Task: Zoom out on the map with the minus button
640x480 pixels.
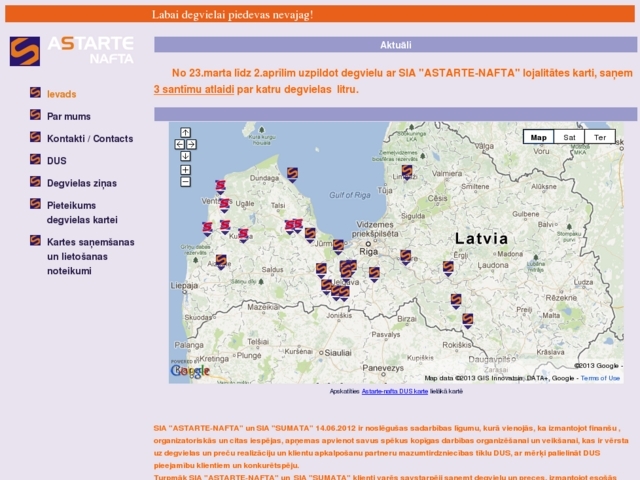Action: coord(185,182)
